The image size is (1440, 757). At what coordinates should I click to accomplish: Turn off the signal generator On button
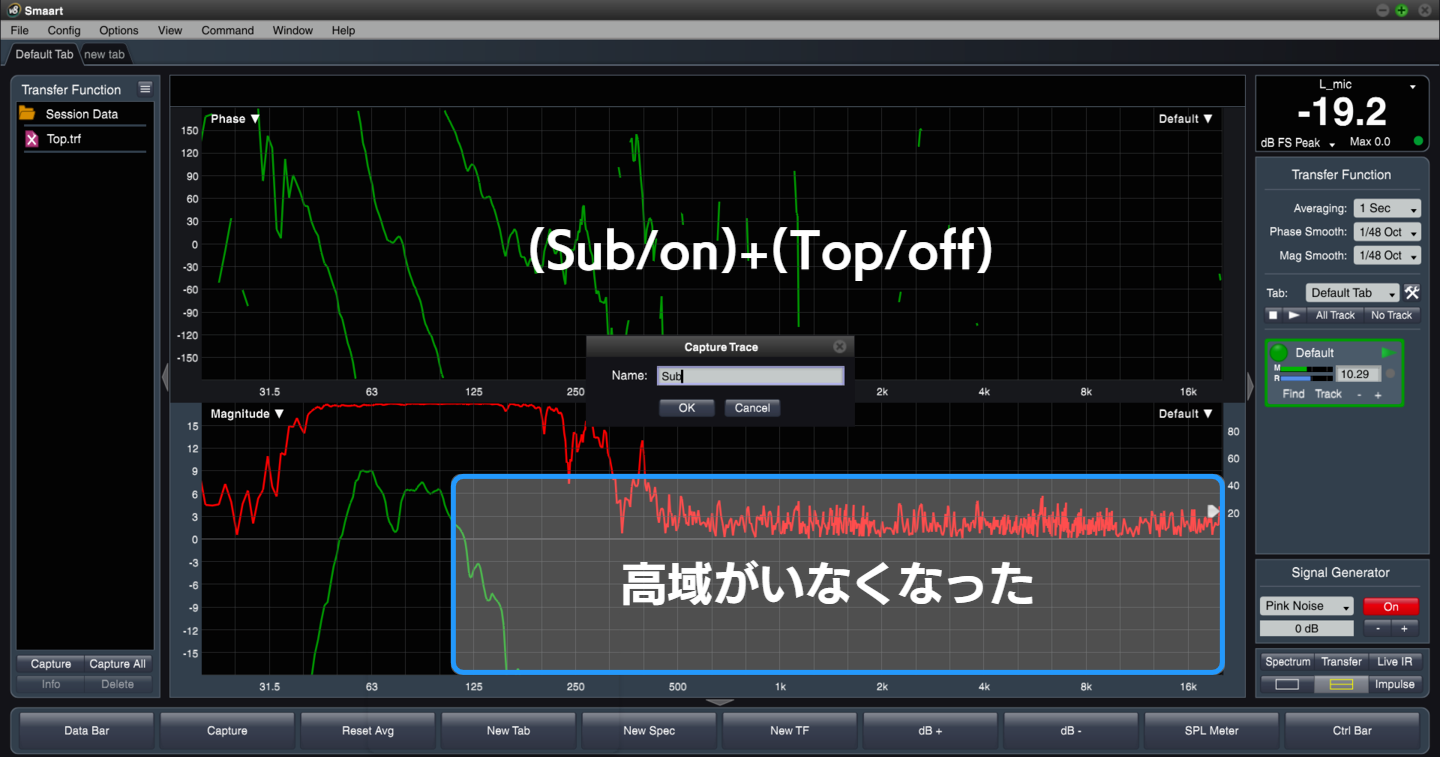1390,606
